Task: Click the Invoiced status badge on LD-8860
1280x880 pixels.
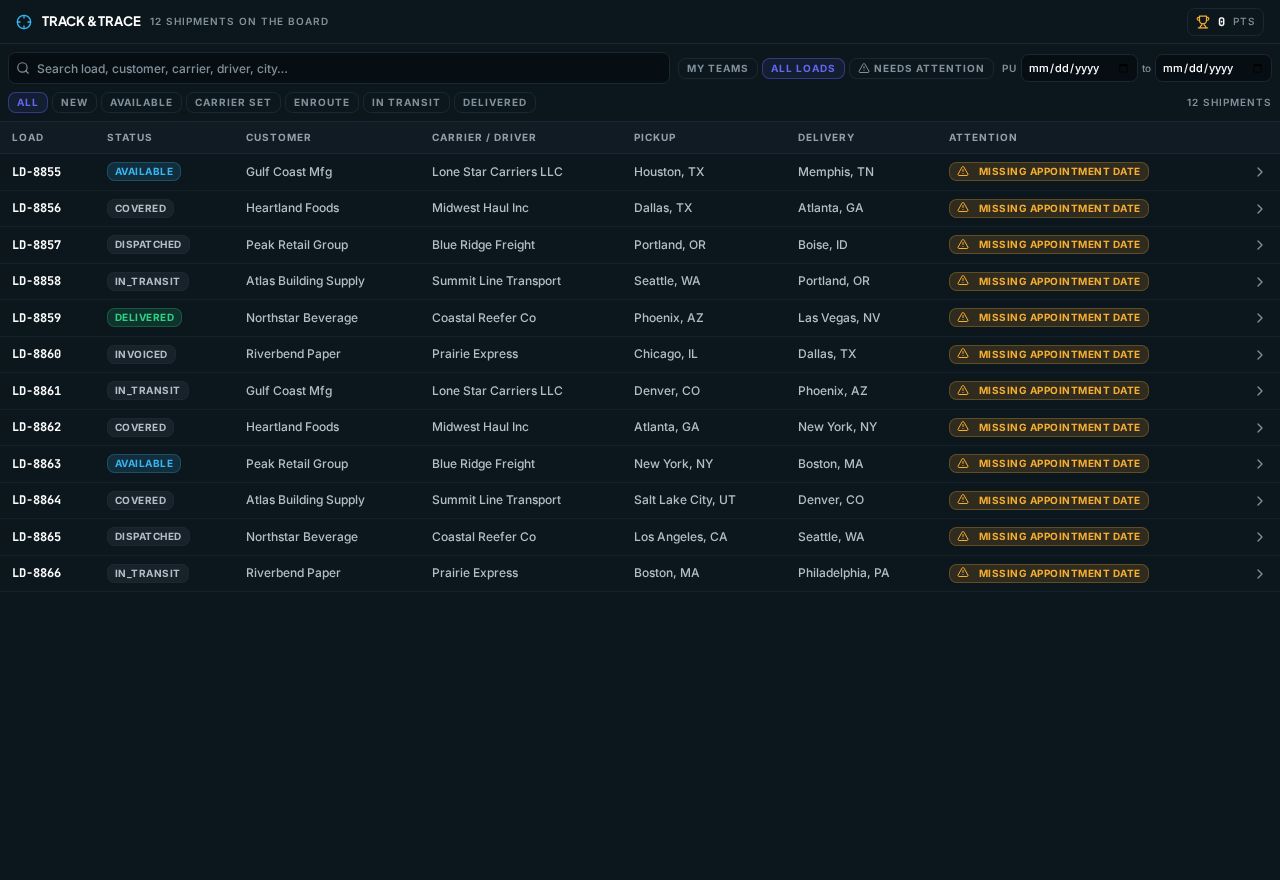Action: coord(141,354)
